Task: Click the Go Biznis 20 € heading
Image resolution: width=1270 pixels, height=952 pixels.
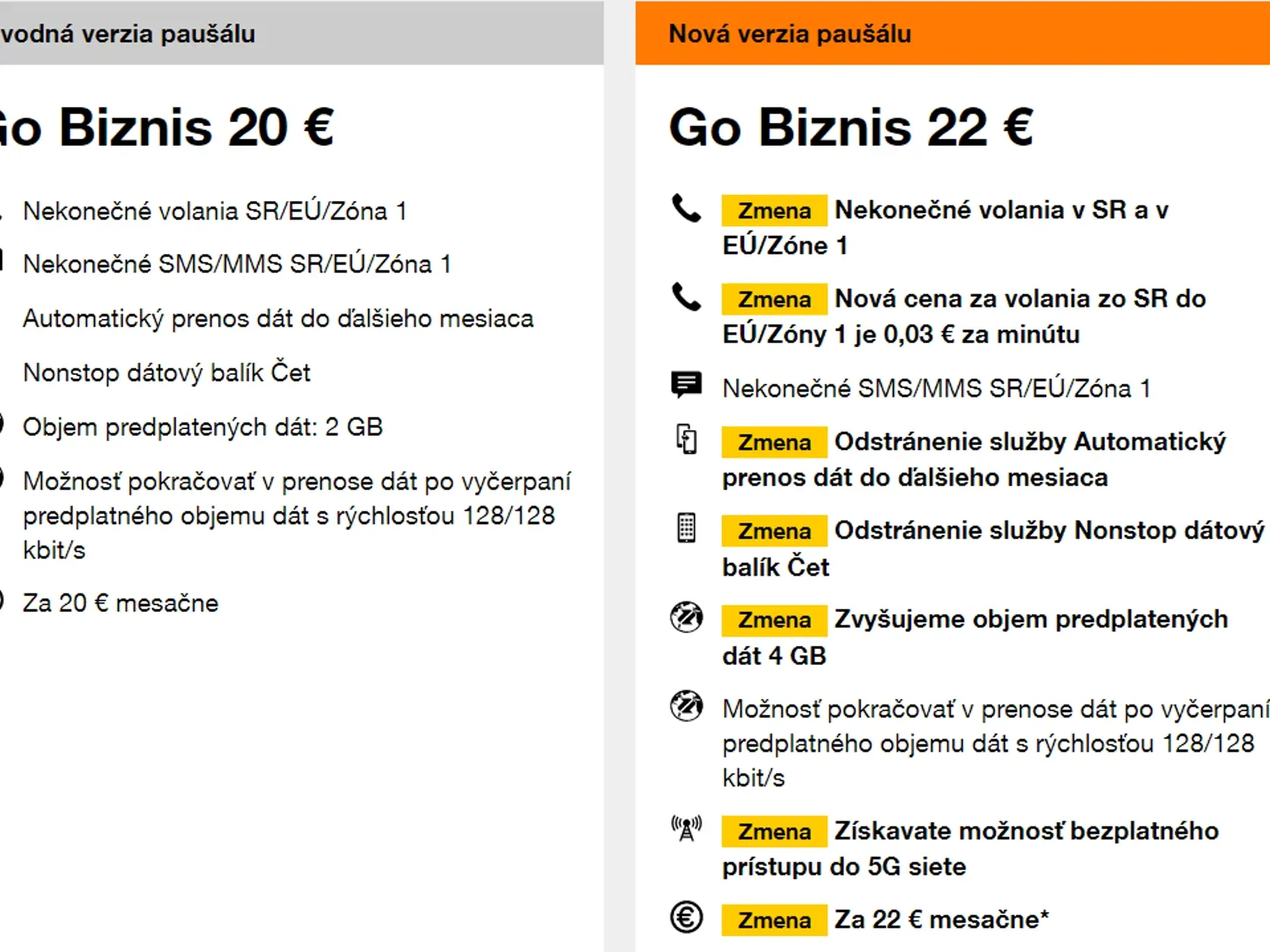Action: [166, 127]
